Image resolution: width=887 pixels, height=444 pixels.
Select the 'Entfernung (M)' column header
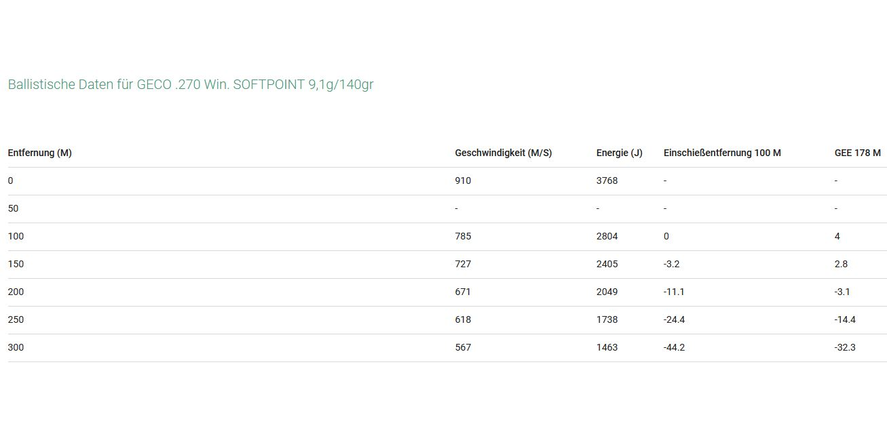point(40,153)
